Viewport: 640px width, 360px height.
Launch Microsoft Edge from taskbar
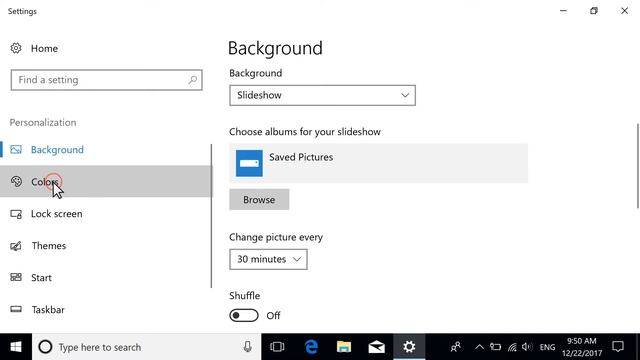point(311,347)
